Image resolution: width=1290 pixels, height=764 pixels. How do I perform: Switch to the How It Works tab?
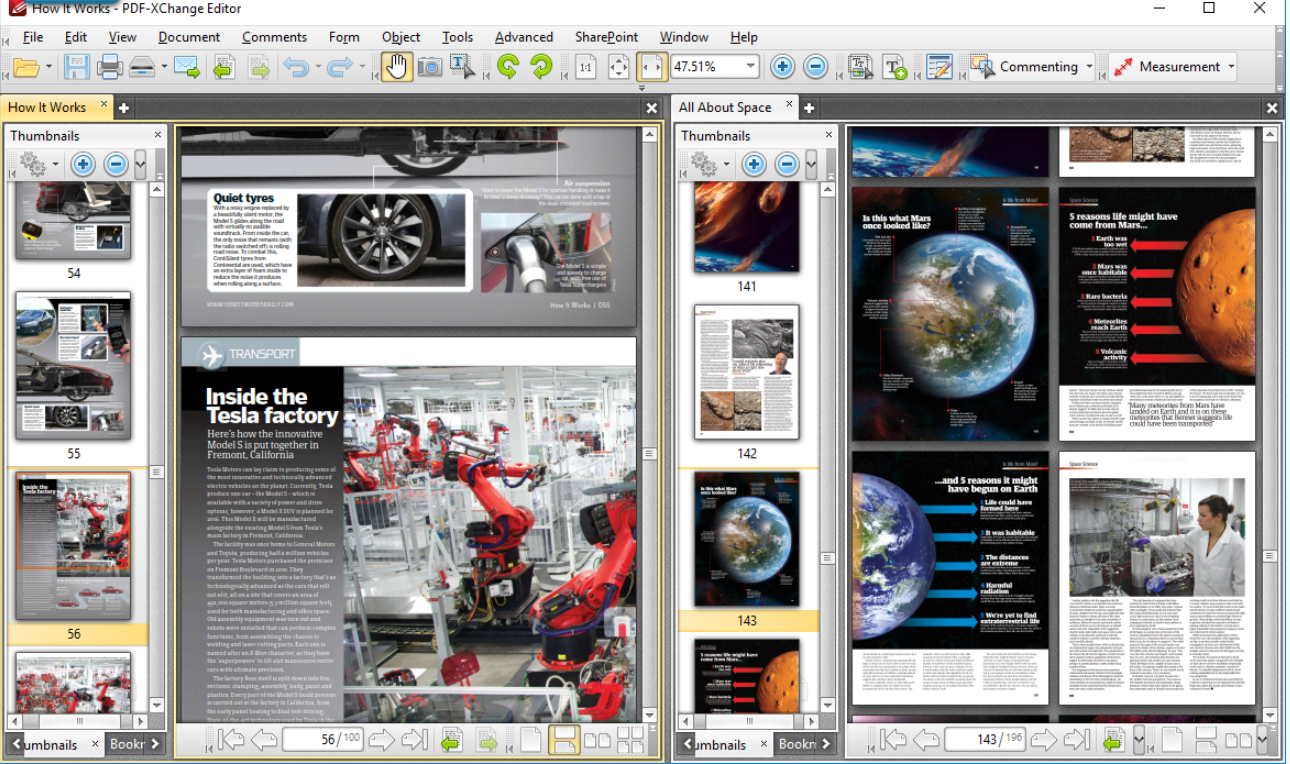tap(47, 107)
